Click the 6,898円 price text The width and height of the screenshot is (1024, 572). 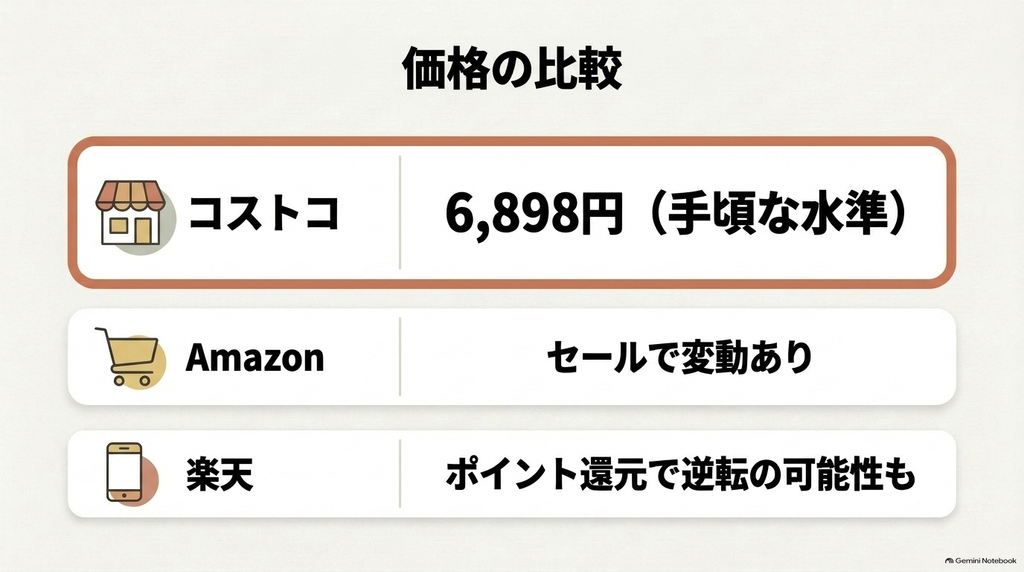(534, 213)
